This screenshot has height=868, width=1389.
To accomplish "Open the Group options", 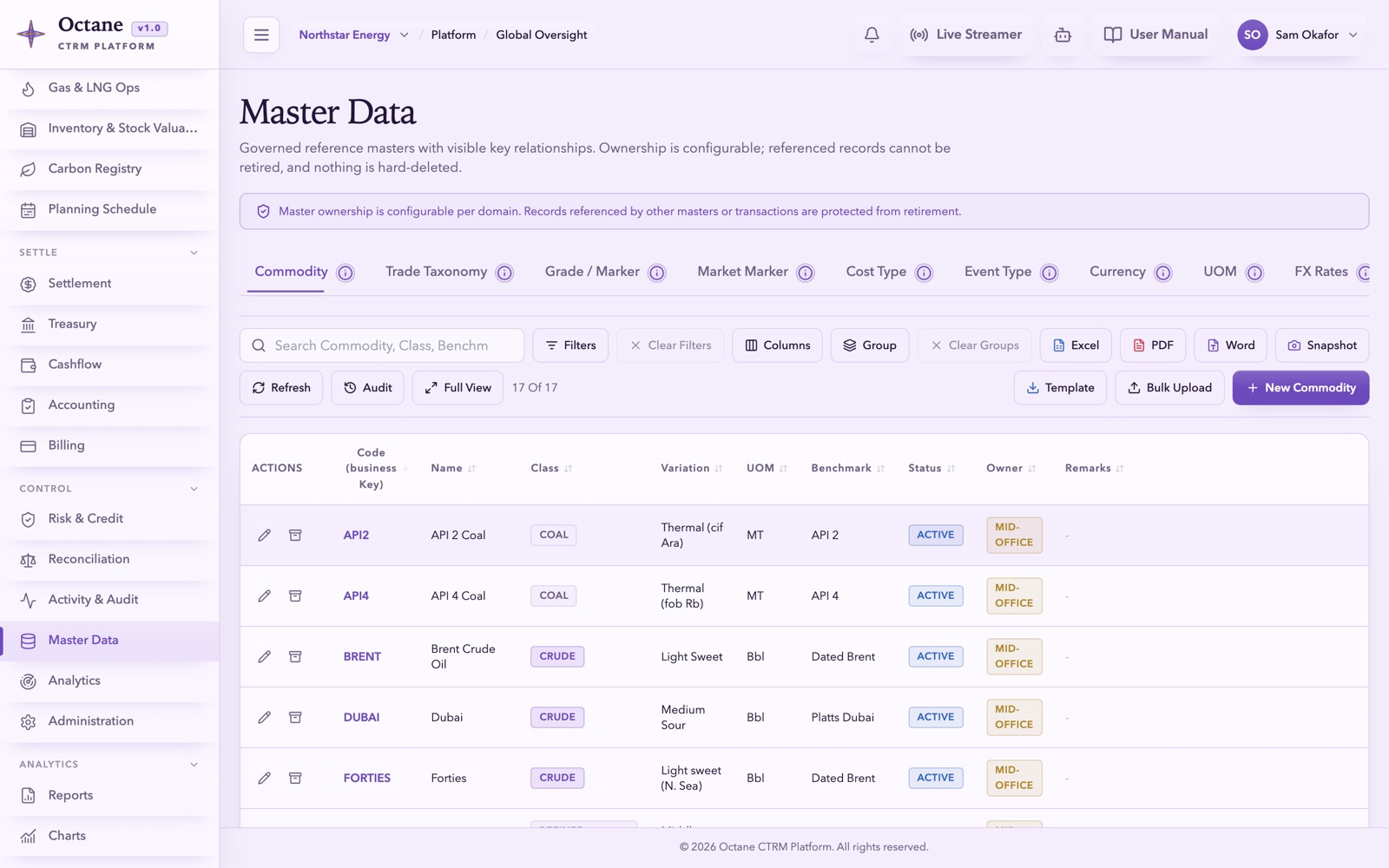I will (870, 345).
